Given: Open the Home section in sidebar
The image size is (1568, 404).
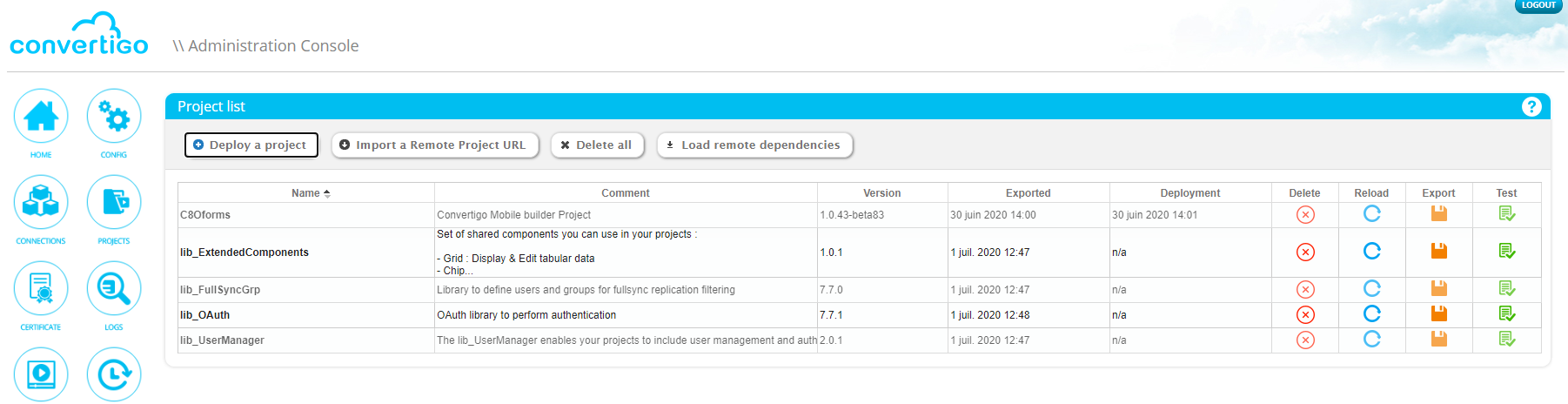Looking at the screenshot, I should pyautogui.click(x=41, y=117).
